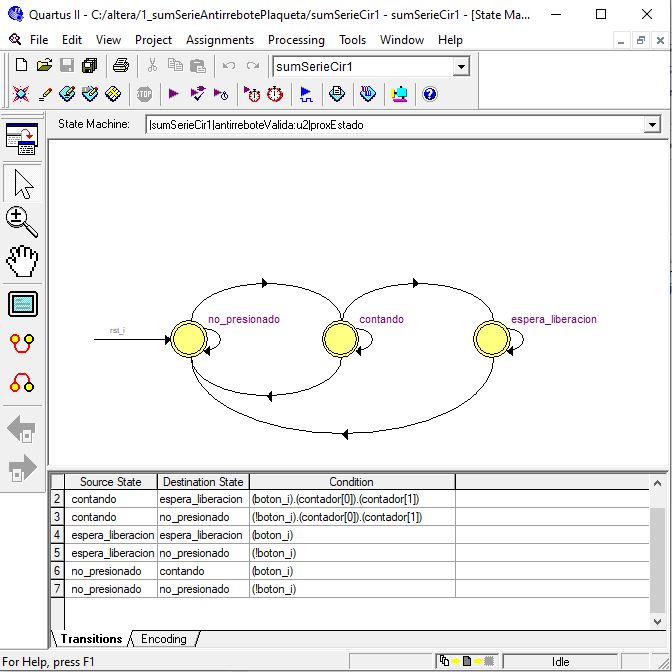Open the Assignments menu
The width and height of the screenshot is (672, 672).
tap(220, 40)
